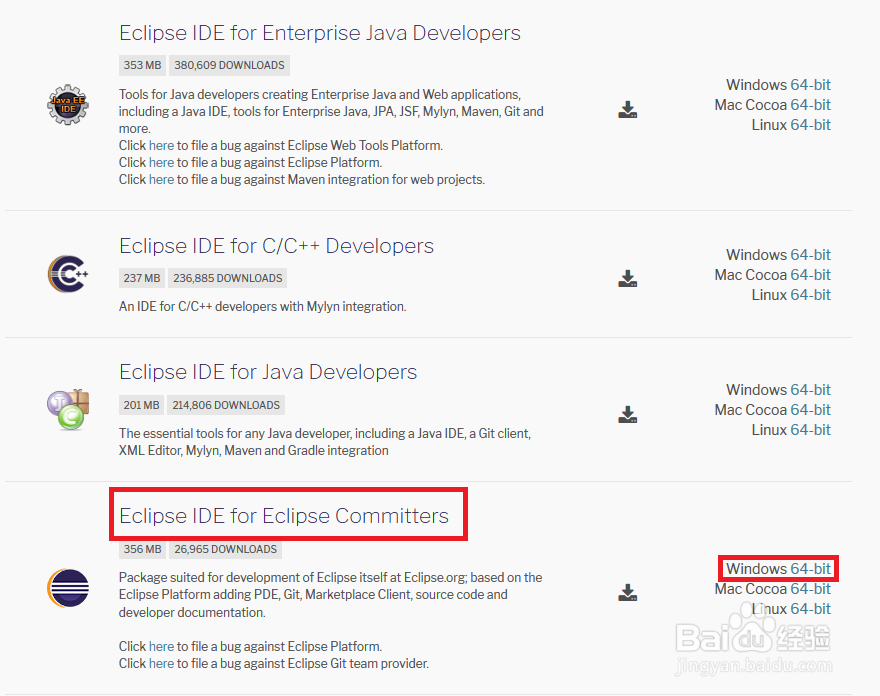
Task: Select the '201 MB' size badge
Action: (x=141, y=405)
